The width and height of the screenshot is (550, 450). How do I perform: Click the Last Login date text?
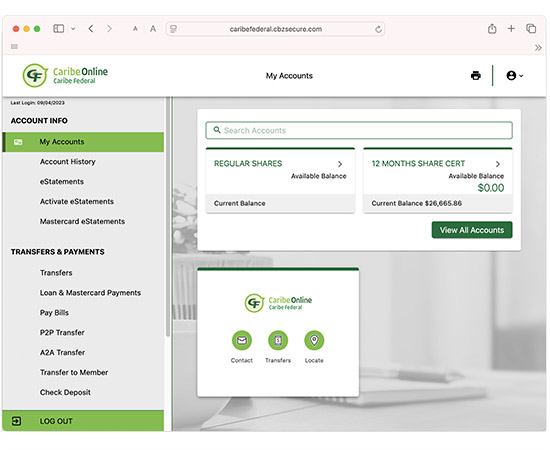pyautogui.click(x=38, y=103)
